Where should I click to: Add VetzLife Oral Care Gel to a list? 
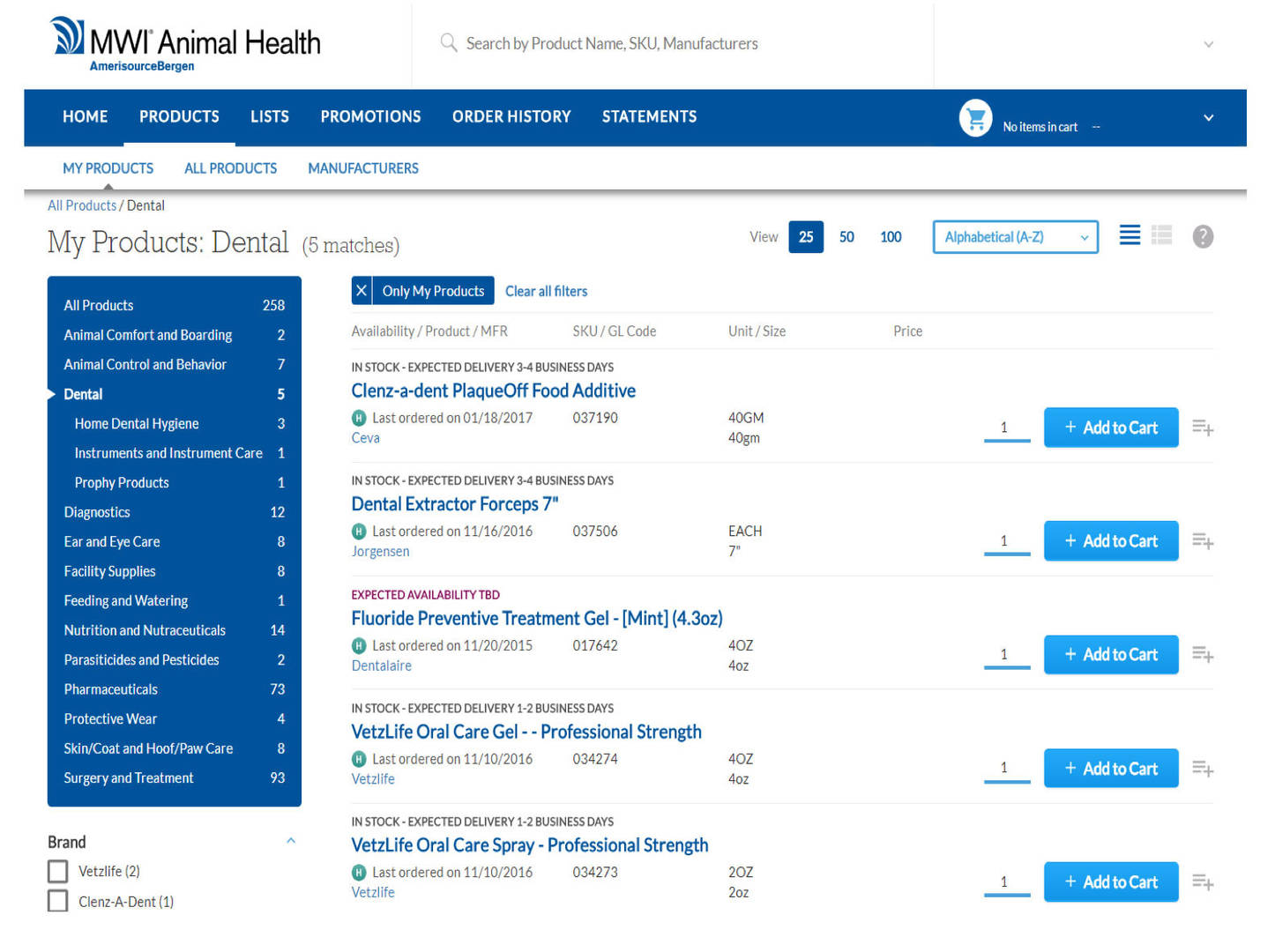[x=1202, y=768]
